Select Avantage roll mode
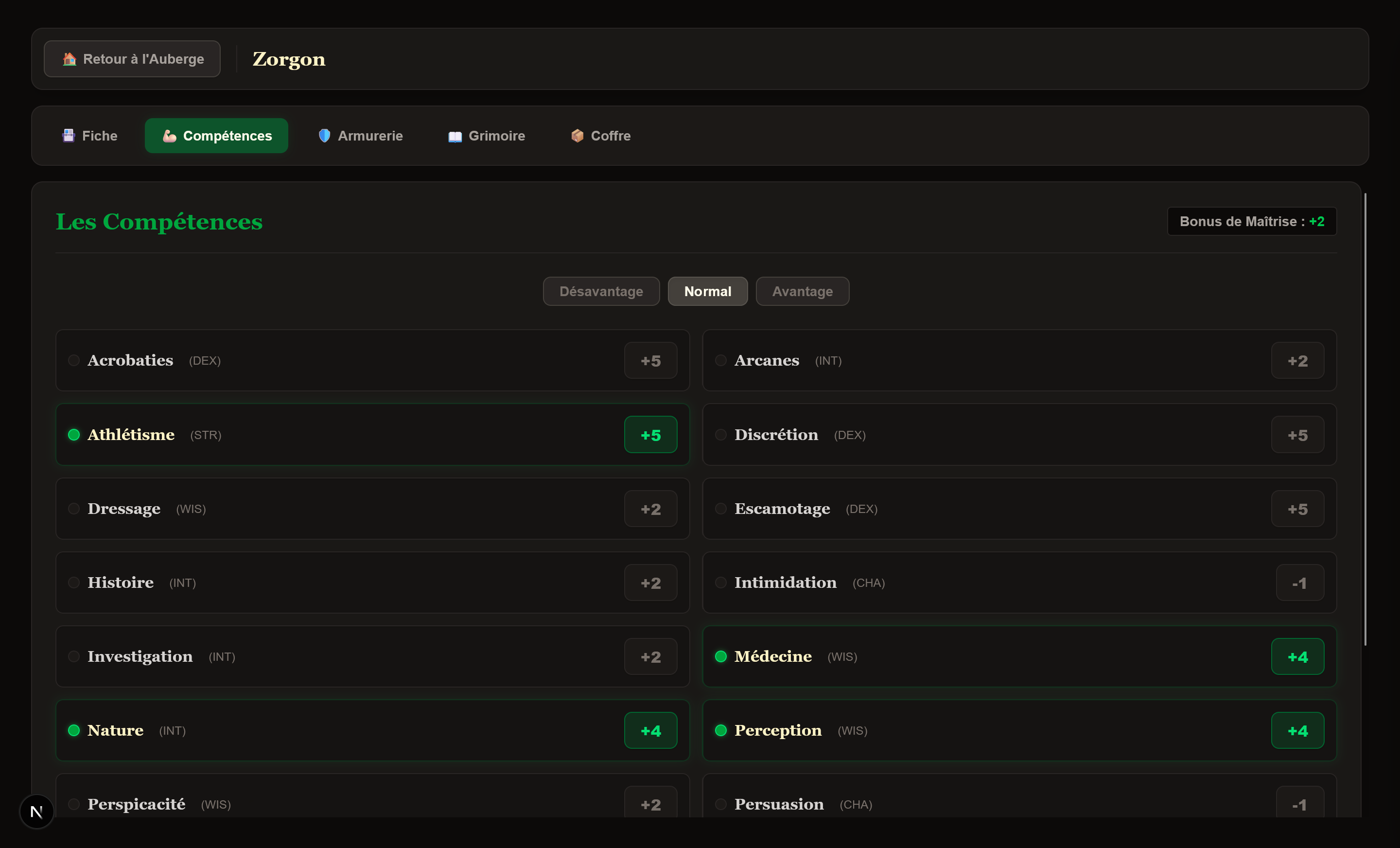The height and width of the screenshot is (848, 1400). click(802, 291)
